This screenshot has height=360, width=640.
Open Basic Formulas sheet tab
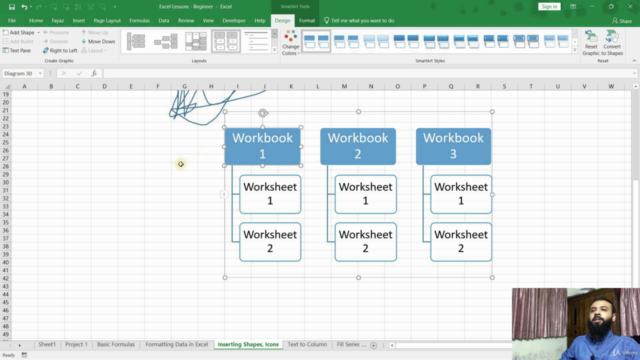tap(116, 344)
